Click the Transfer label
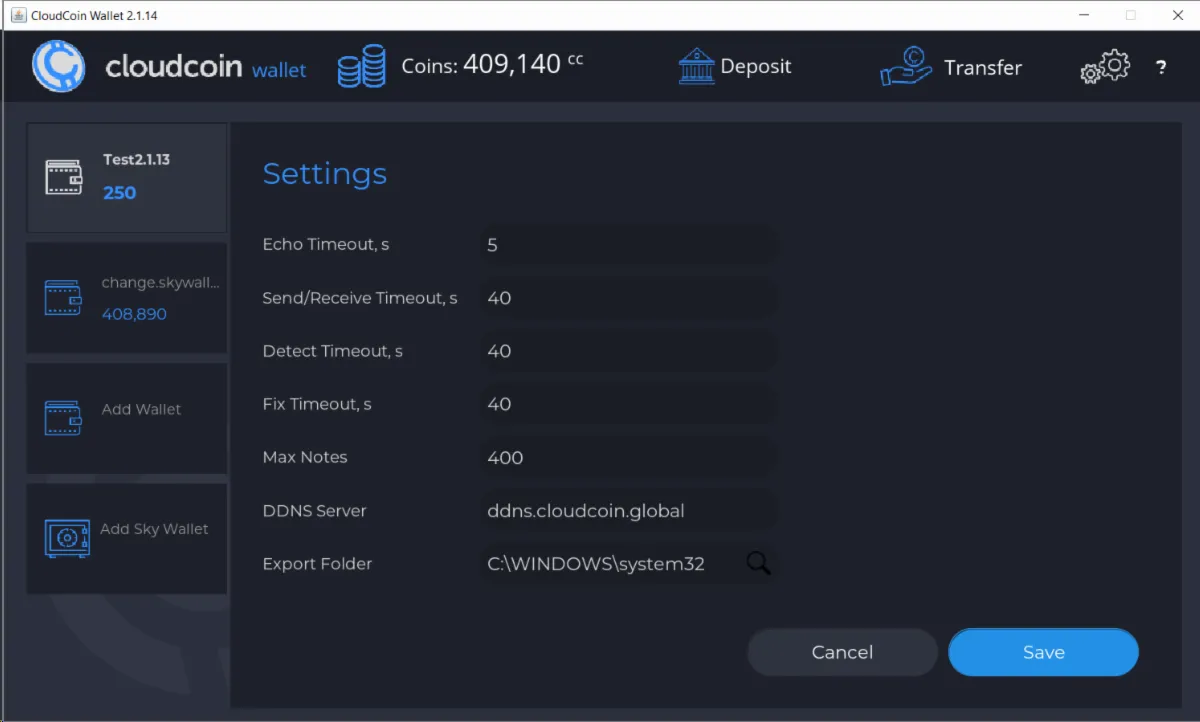This screenshot has width=1200, height=722. point(983,68)
